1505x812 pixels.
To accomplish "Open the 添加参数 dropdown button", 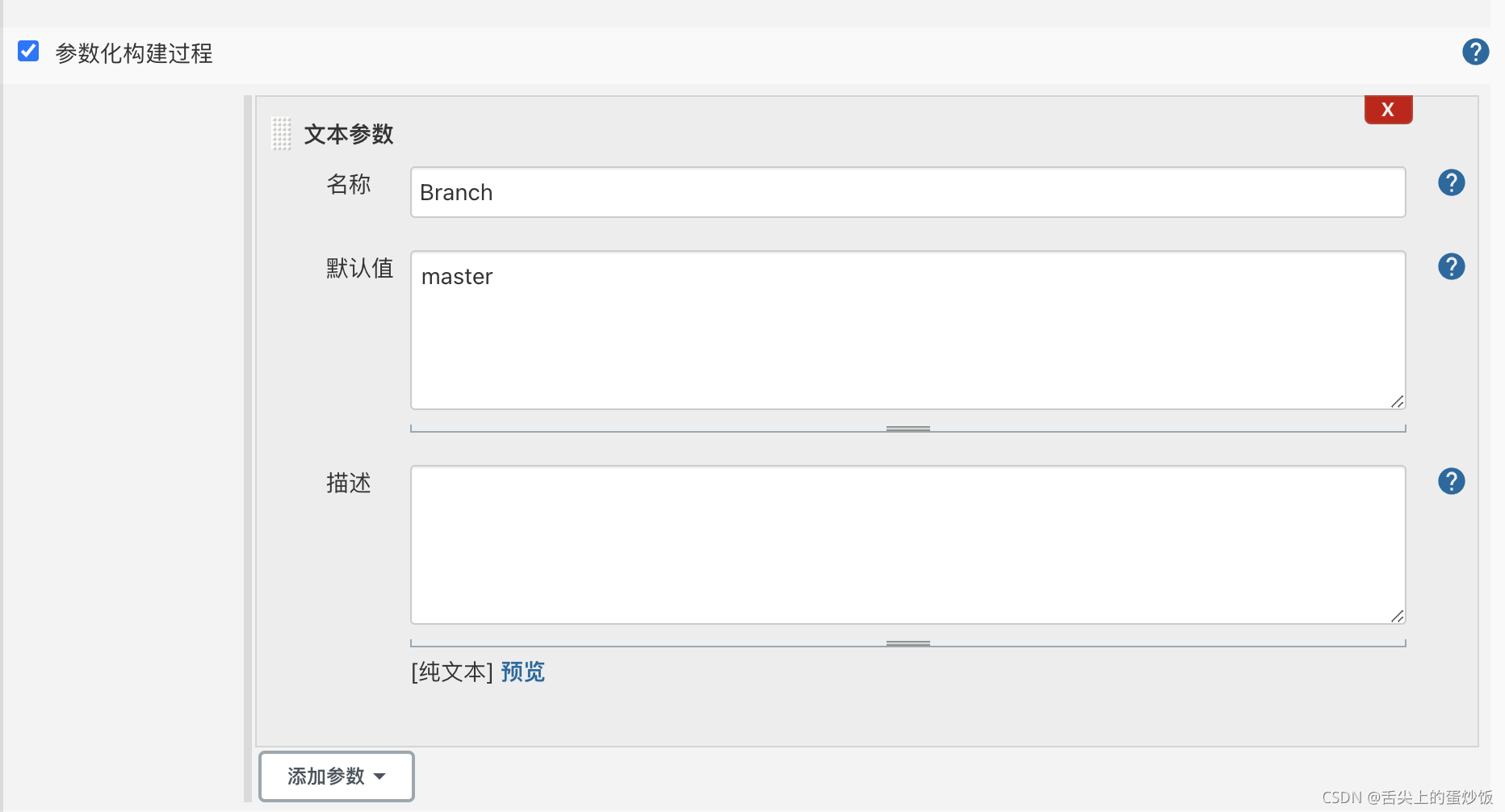I will pos(337,776).
